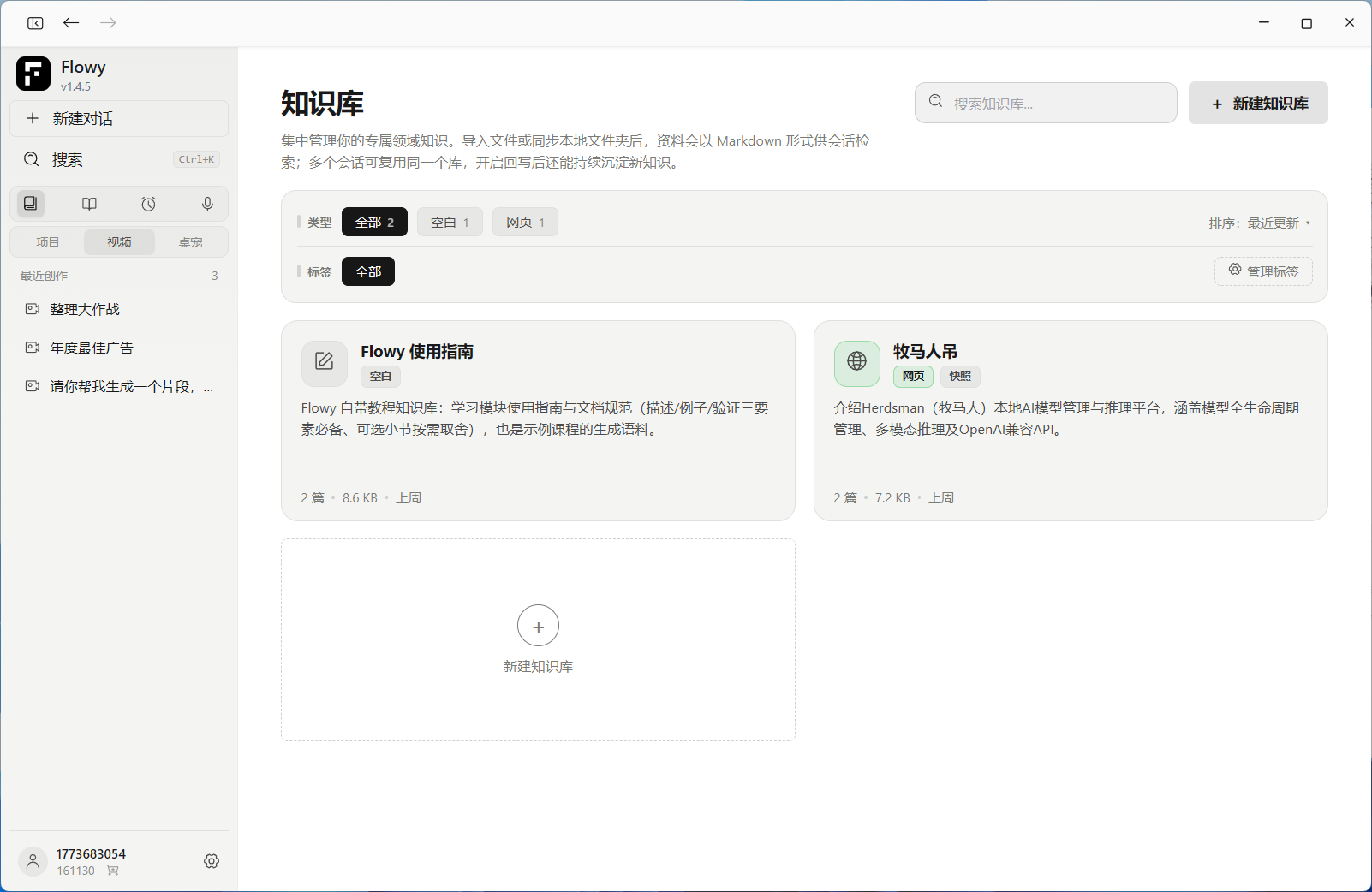This screenshot has width=1372, height=892.
Task: Focus the 搜索知识库 input field
Action: pyautogui.click(x=1046, y=103)
